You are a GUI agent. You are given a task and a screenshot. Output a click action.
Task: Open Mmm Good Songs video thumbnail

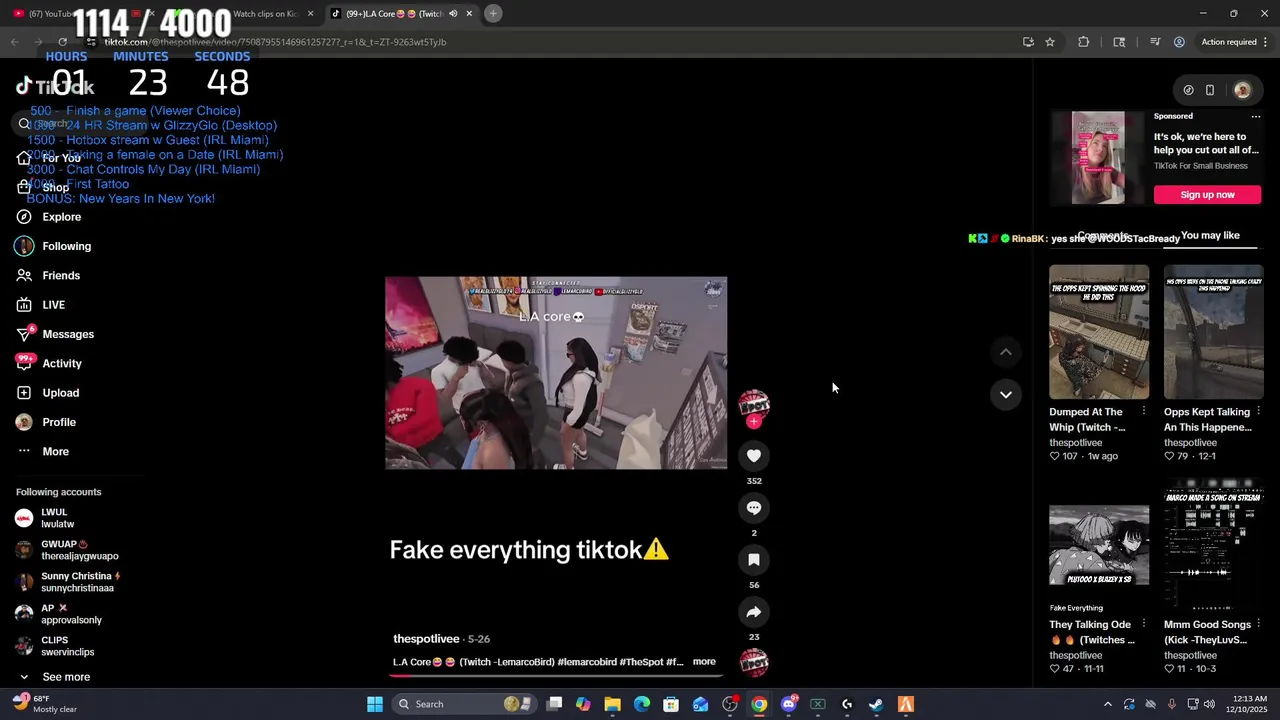1213,546
